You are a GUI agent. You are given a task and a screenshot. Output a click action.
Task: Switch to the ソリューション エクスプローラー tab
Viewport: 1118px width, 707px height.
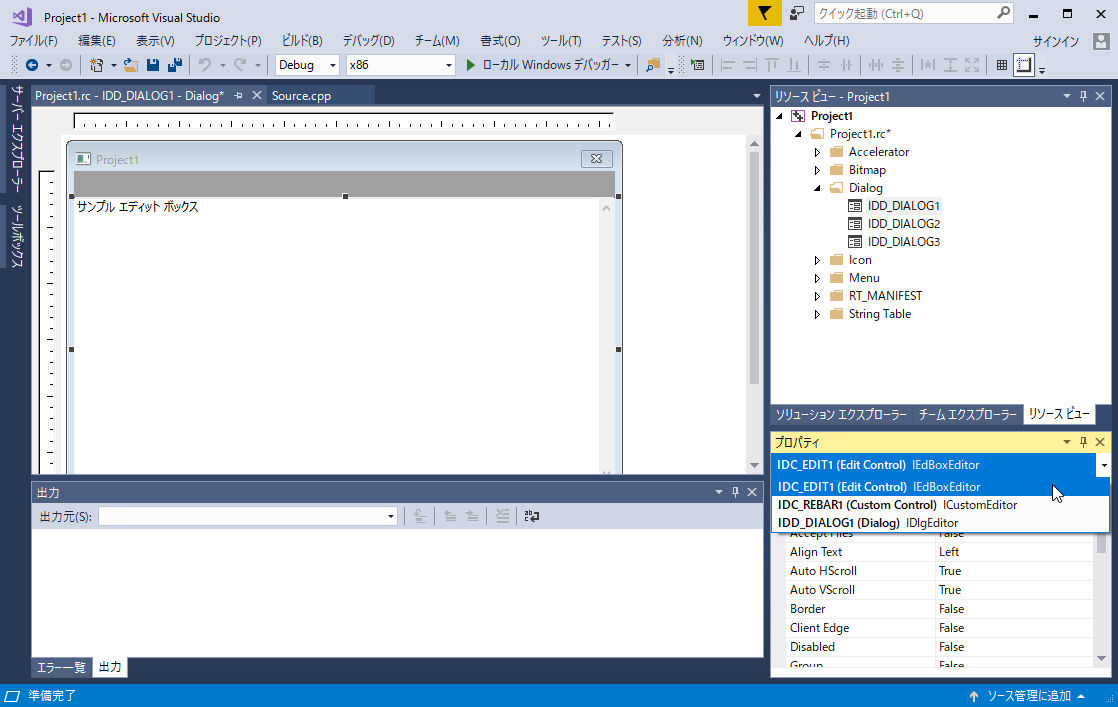click(x=841, y=414)
